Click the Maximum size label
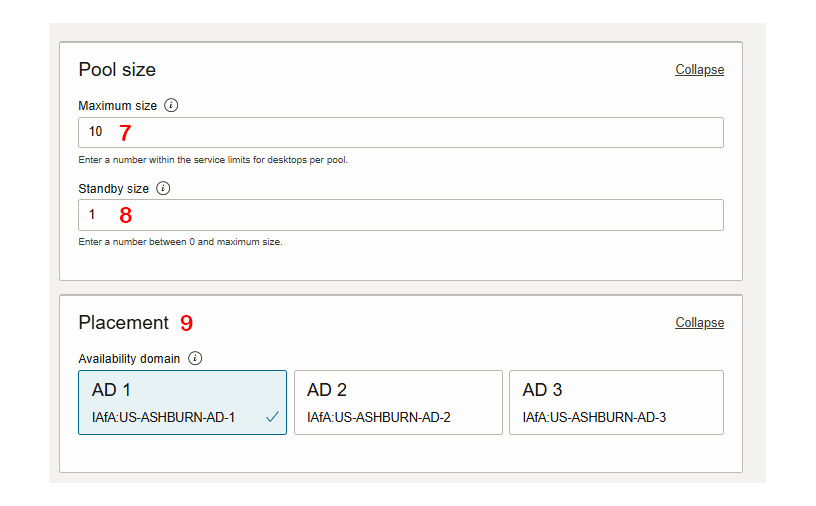816x506 pixels. pos(118,106)
